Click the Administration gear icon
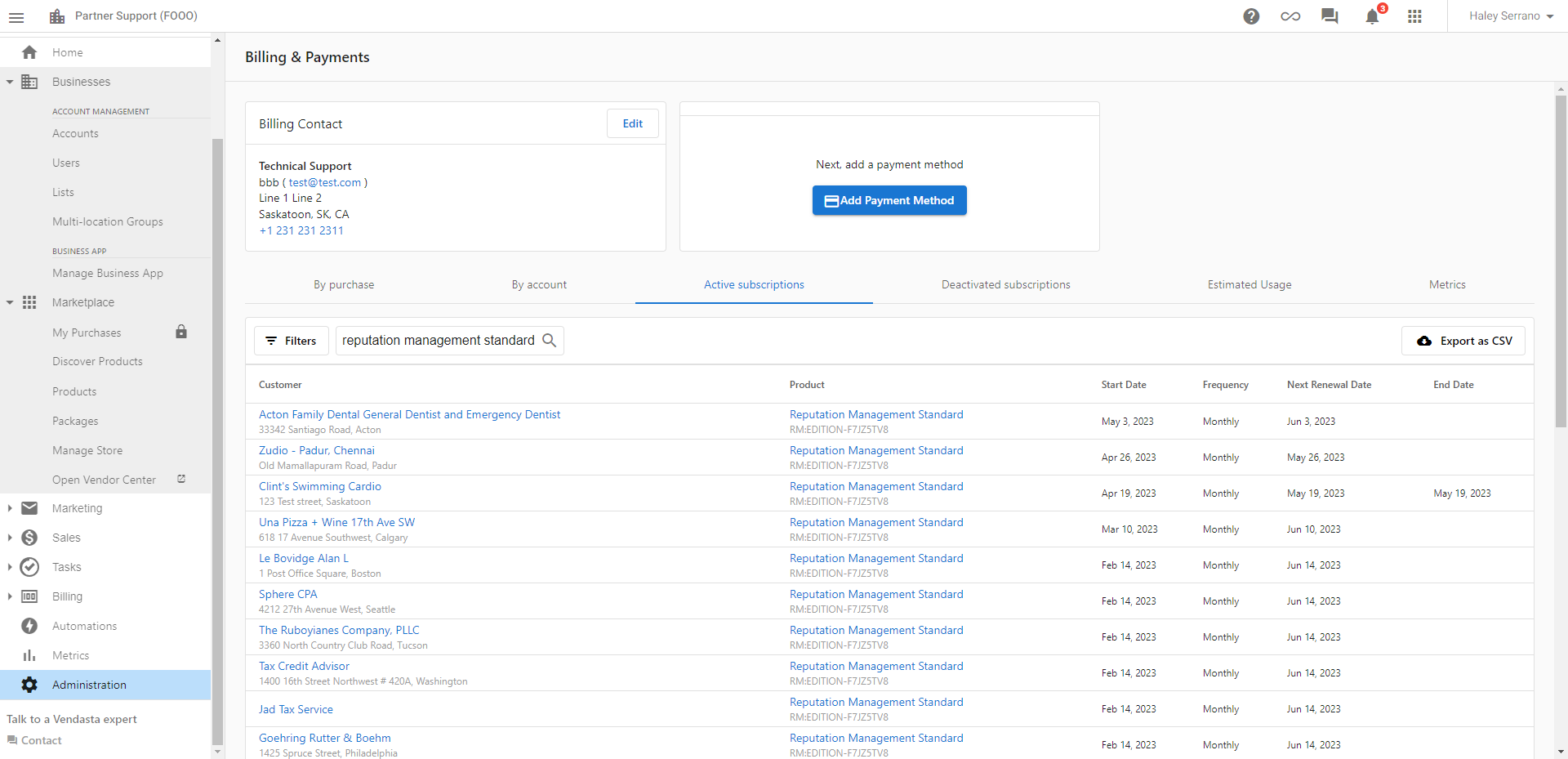This screenshot has height=759, width=1568. [29, 685]
